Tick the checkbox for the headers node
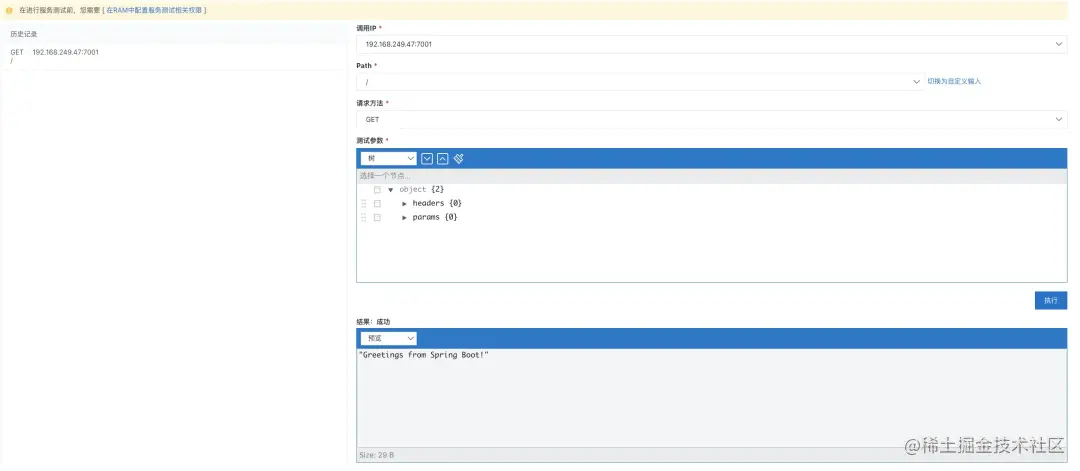 (x=377, y=204)
